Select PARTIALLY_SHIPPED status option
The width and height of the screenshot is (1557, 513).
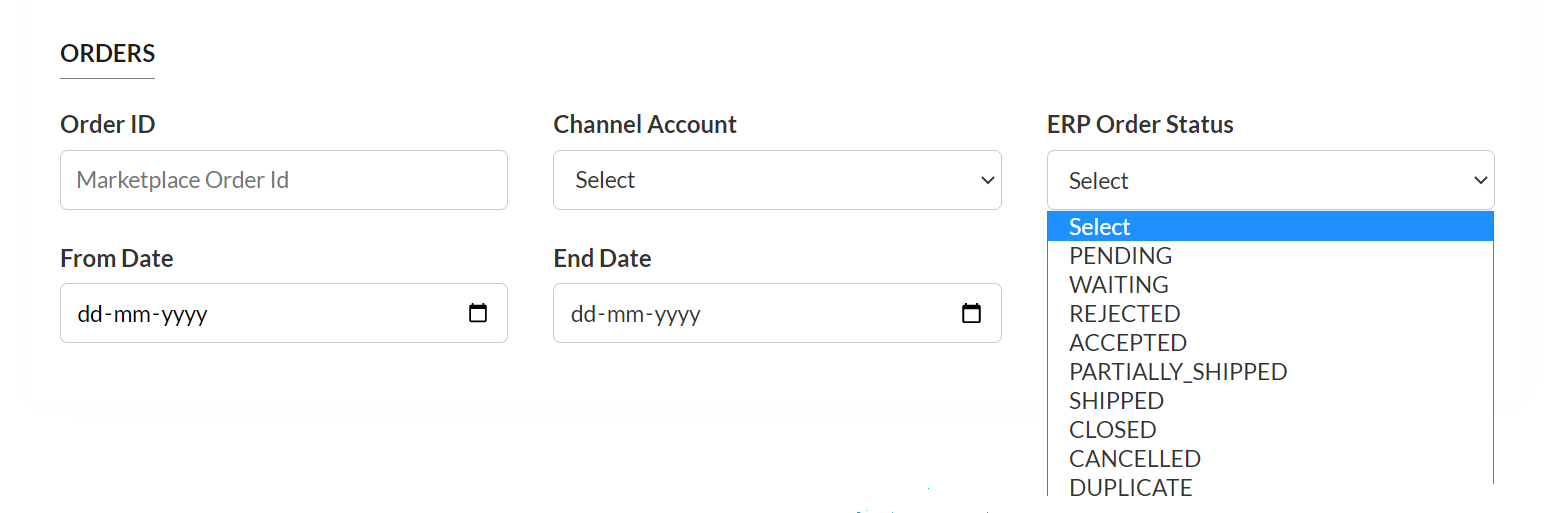(x=1178, y=372)
